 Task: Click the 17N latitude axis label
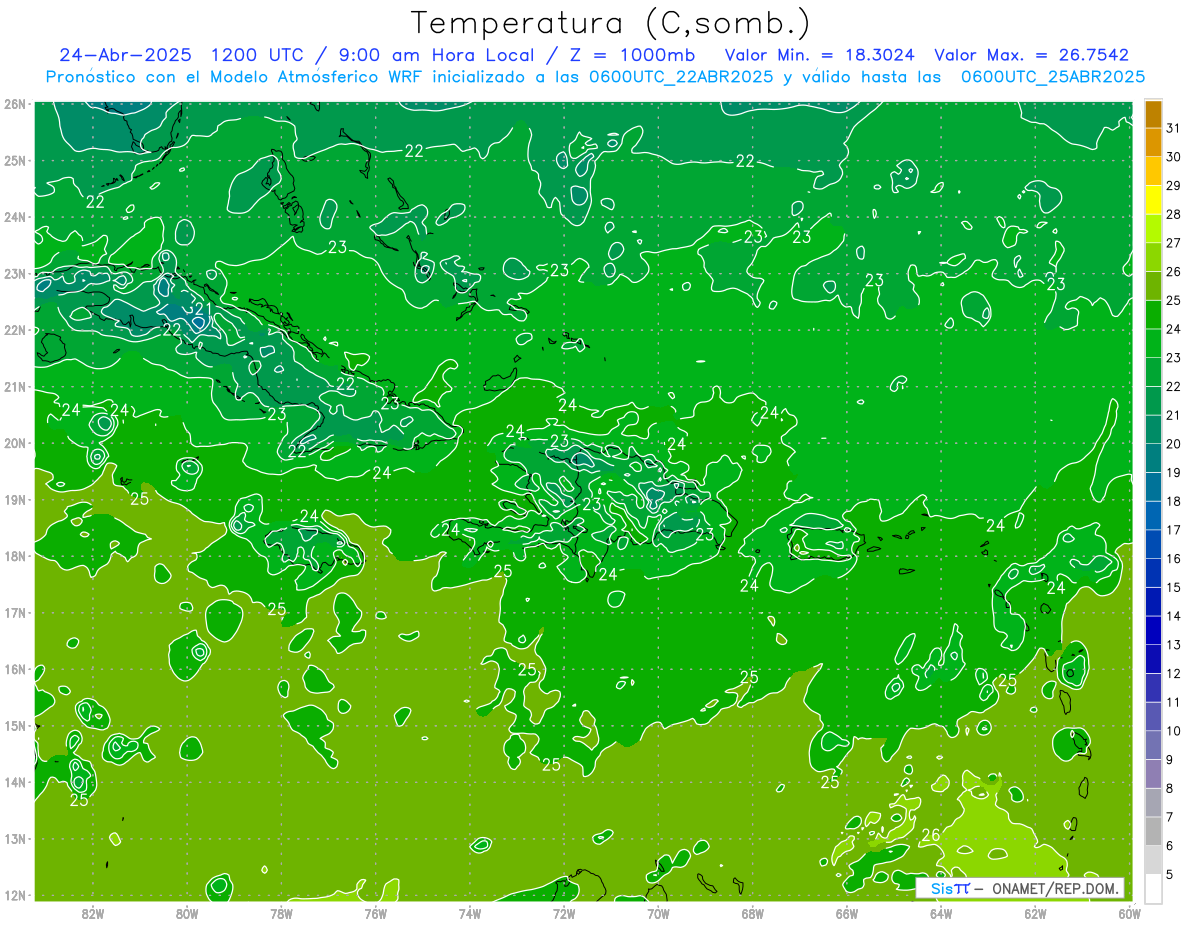pyautogui.click(x=14, y=613)
